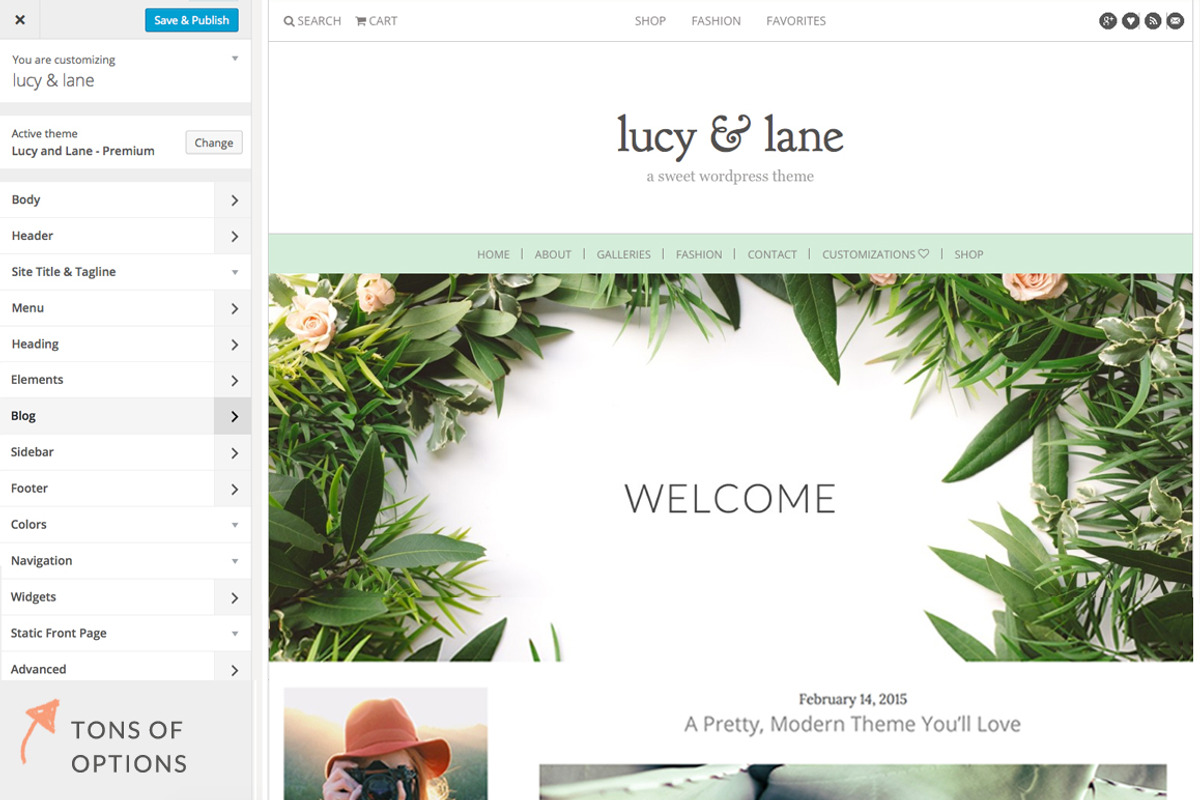Expand the Colors section
Screen dimensions: 1200x800
coord(125,524)
